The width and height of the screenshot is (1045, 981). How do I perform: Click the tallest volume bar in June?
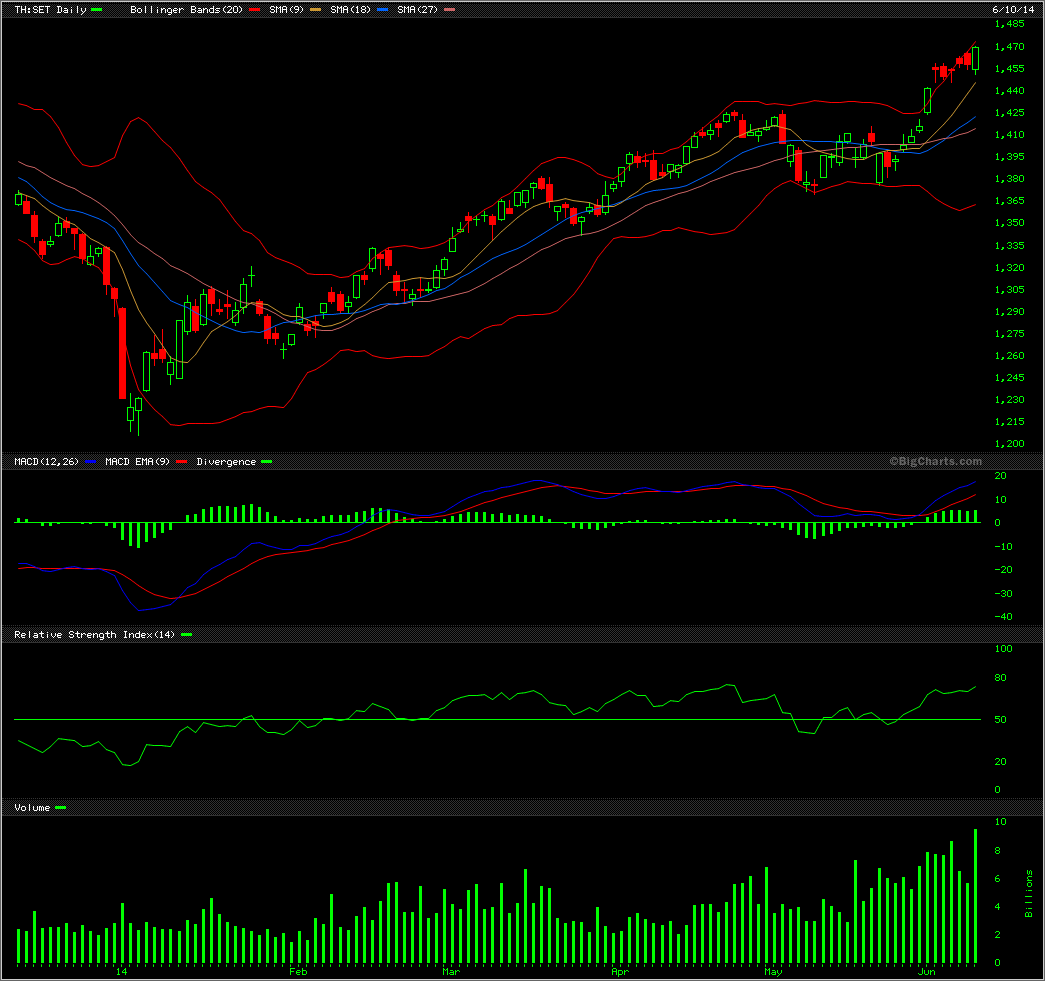(976, 896)
